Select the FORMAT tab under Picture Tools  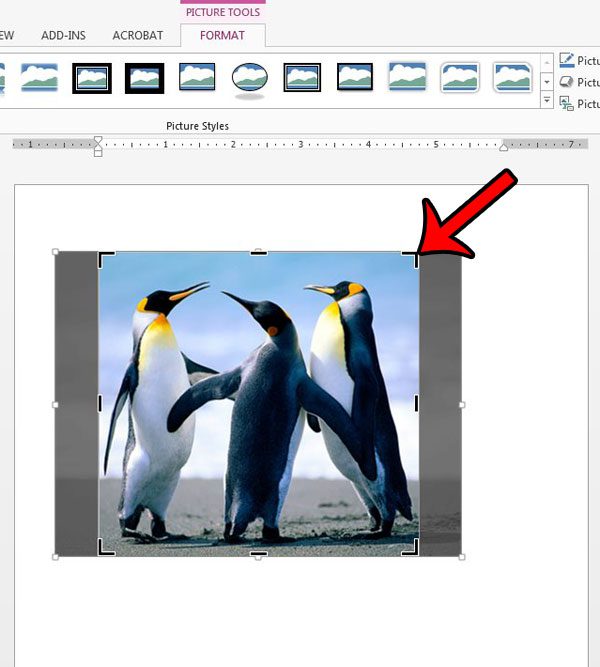coord(222,35)
